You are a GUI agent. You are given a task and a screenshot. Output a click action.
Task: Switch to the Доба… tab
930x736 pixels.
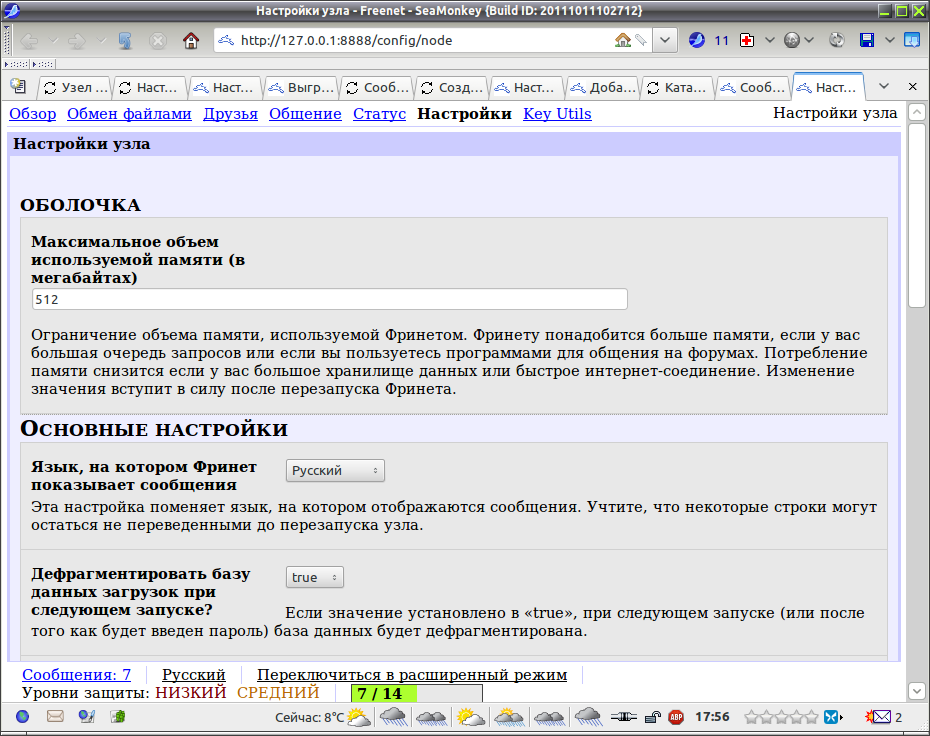[x=603, y=88]
